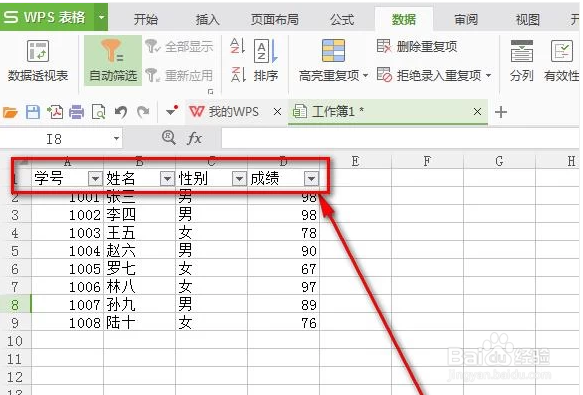Viewport: 583px width, 395px height.
Task: Close the 我的WPS tab
Action: [x=277, y=112]
